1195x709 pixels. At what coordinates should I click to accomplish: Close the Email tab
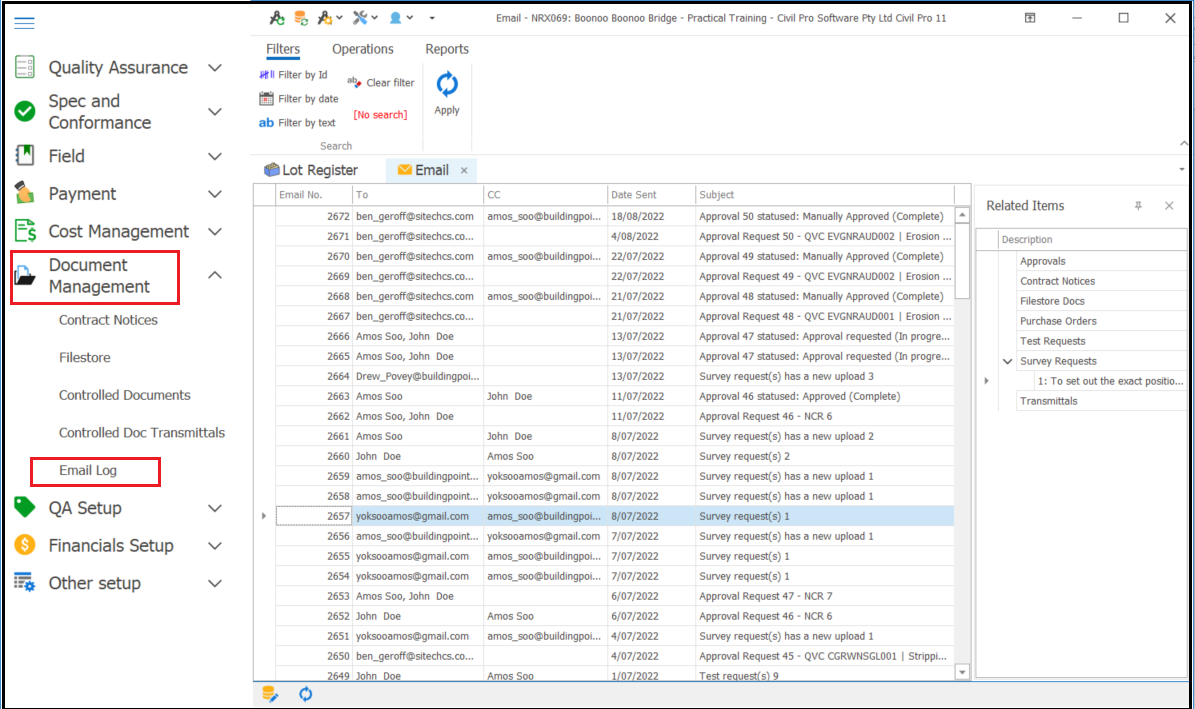pyautogui.click(x=464, y=171)
